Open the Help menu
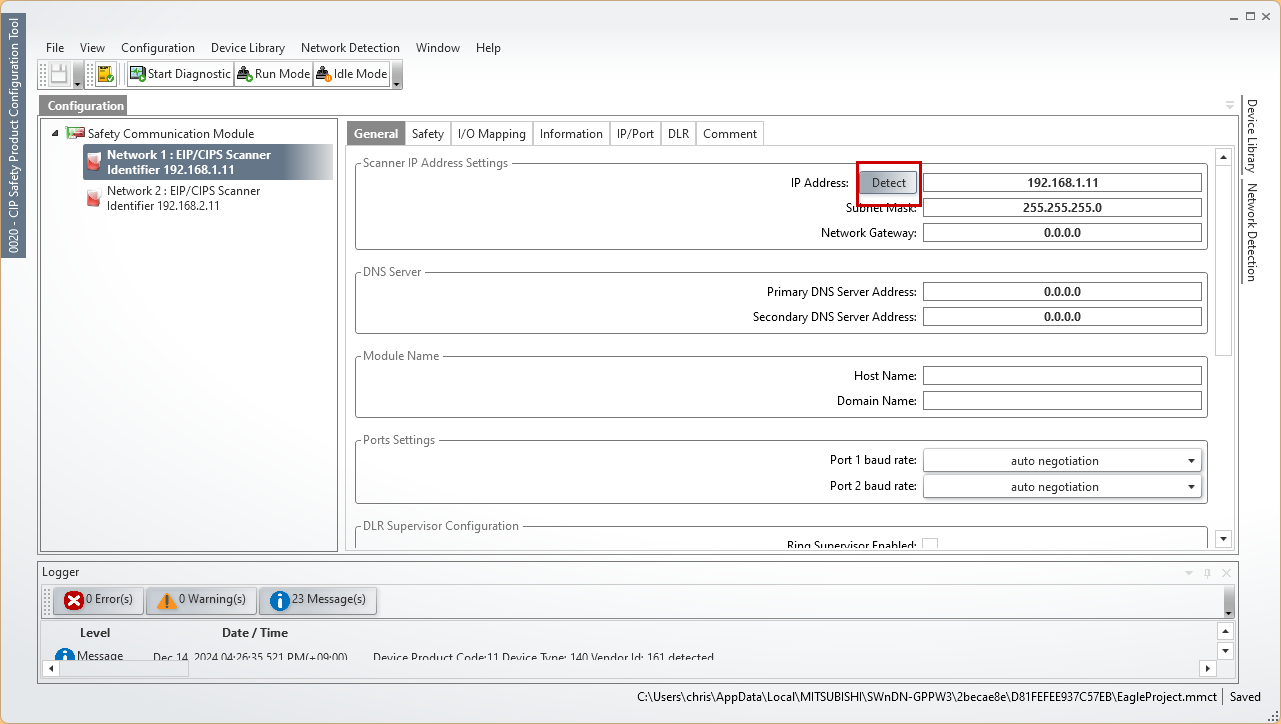 pos(488,47)
